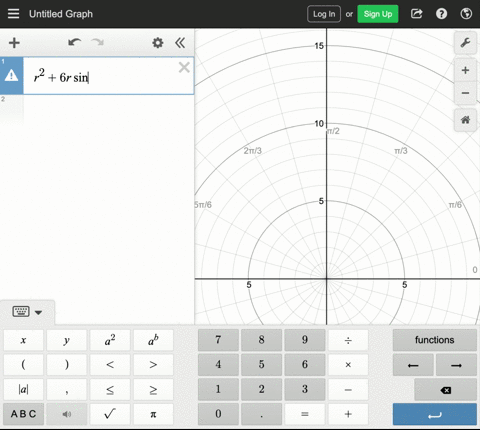This screenshot has height=430, width=480.
Task: Switch to the ABC letter keypad
Action: pos(23,414)
